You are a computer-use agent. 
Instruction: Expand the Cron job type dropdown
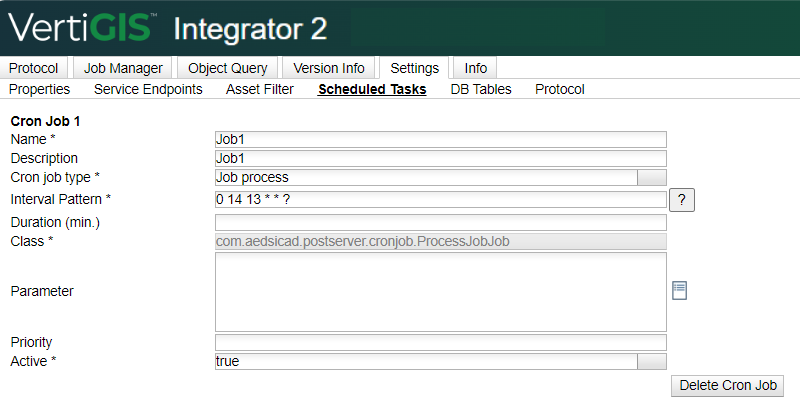(x=652, y=178)
